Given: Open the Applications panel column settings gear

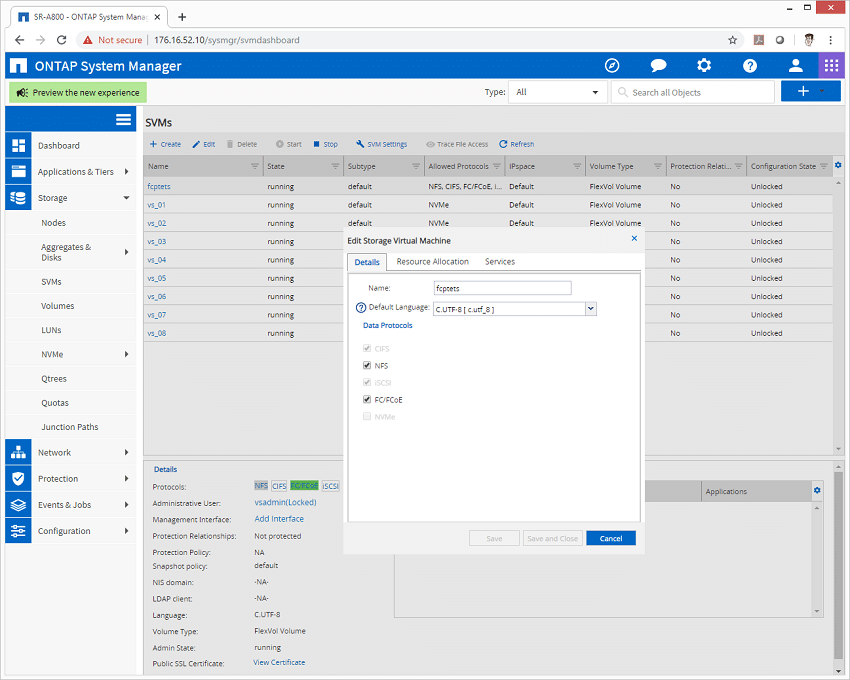Looking at the screenshot, I should (817, 490).
